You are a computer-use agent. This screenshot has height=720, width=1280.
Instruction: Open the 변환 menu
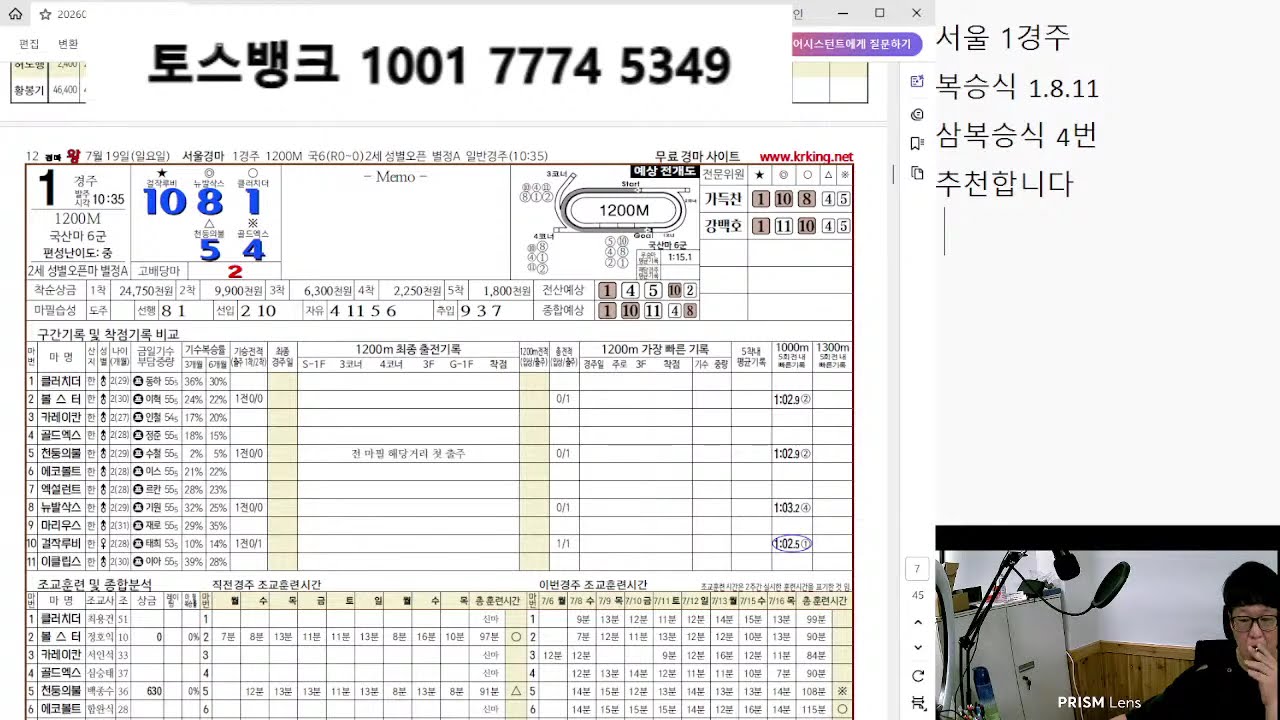pos(68,44)
